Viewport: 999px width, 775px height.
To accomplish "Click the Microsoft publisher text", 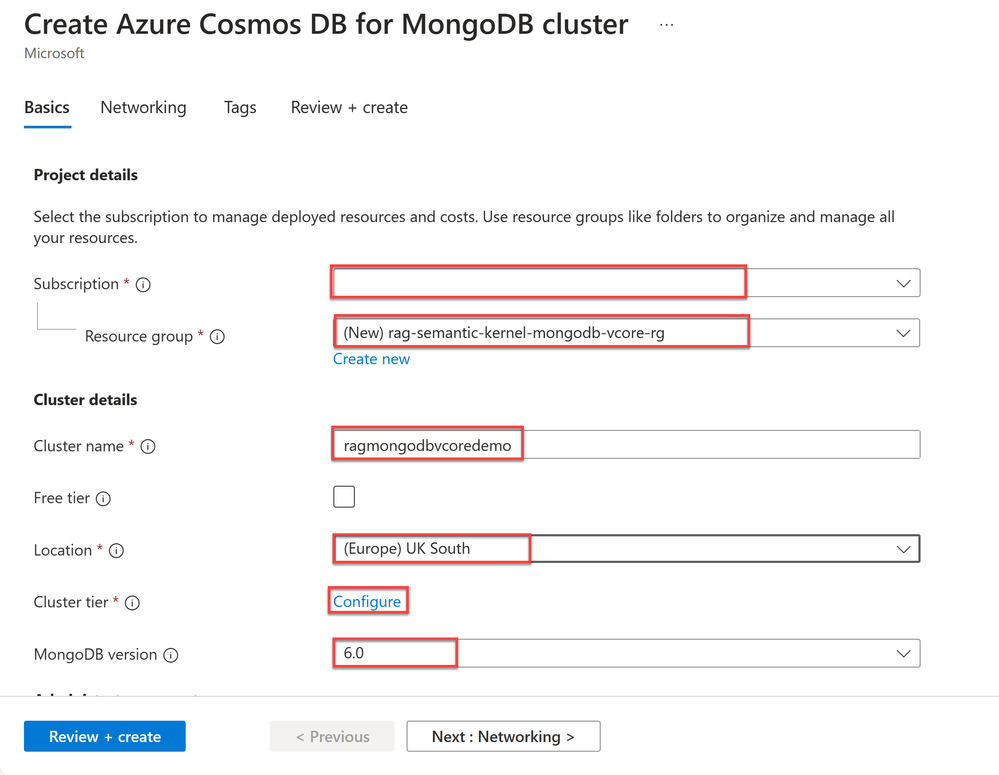I will 54,54.
